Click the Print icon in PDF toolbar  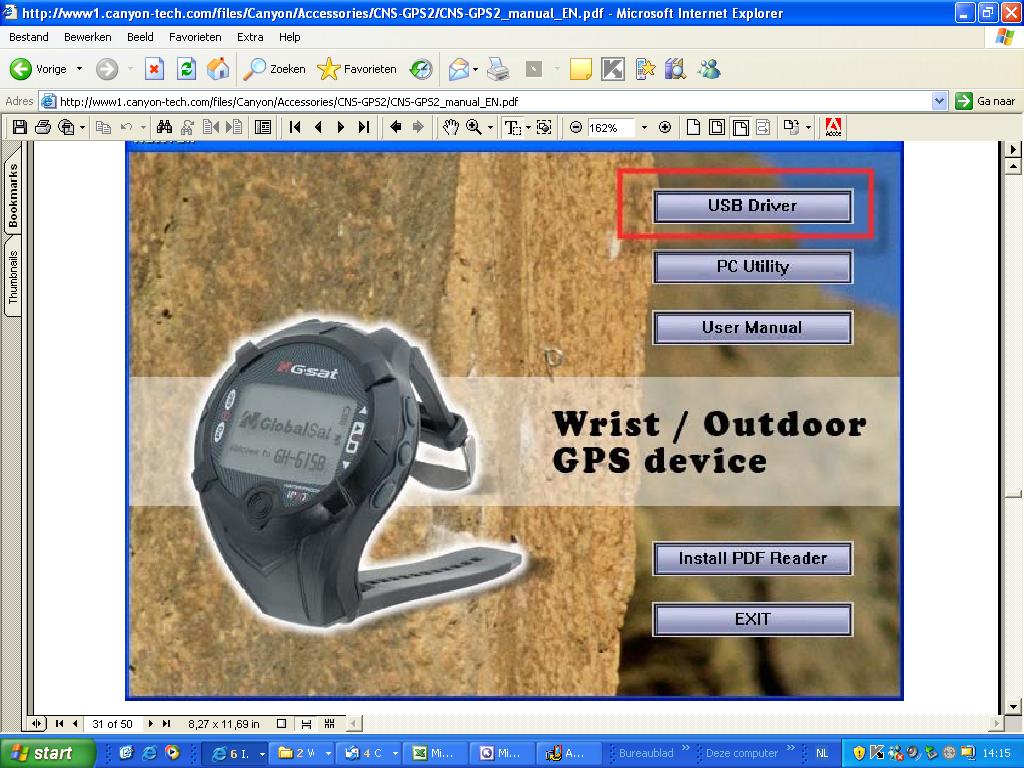(43, 127)
